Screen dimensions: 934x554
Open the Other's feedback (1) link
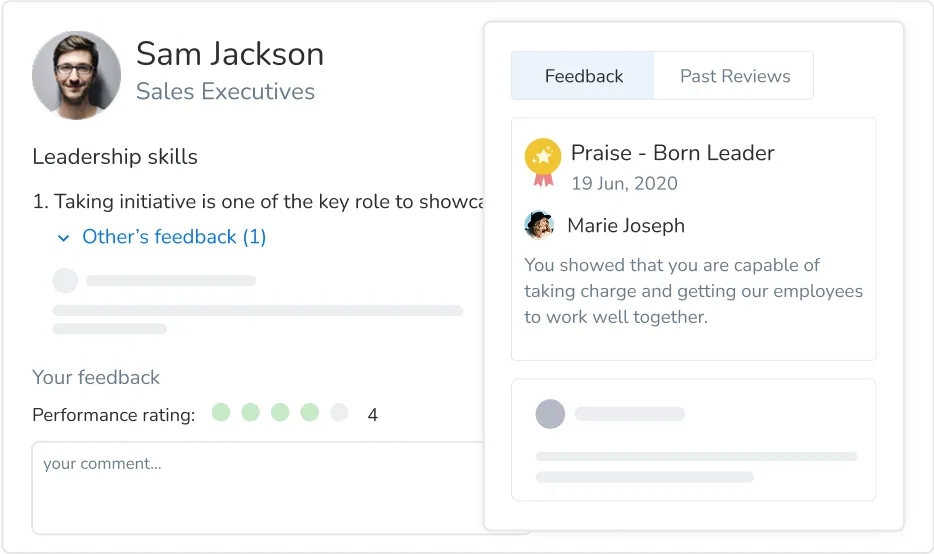click(174, 237)
